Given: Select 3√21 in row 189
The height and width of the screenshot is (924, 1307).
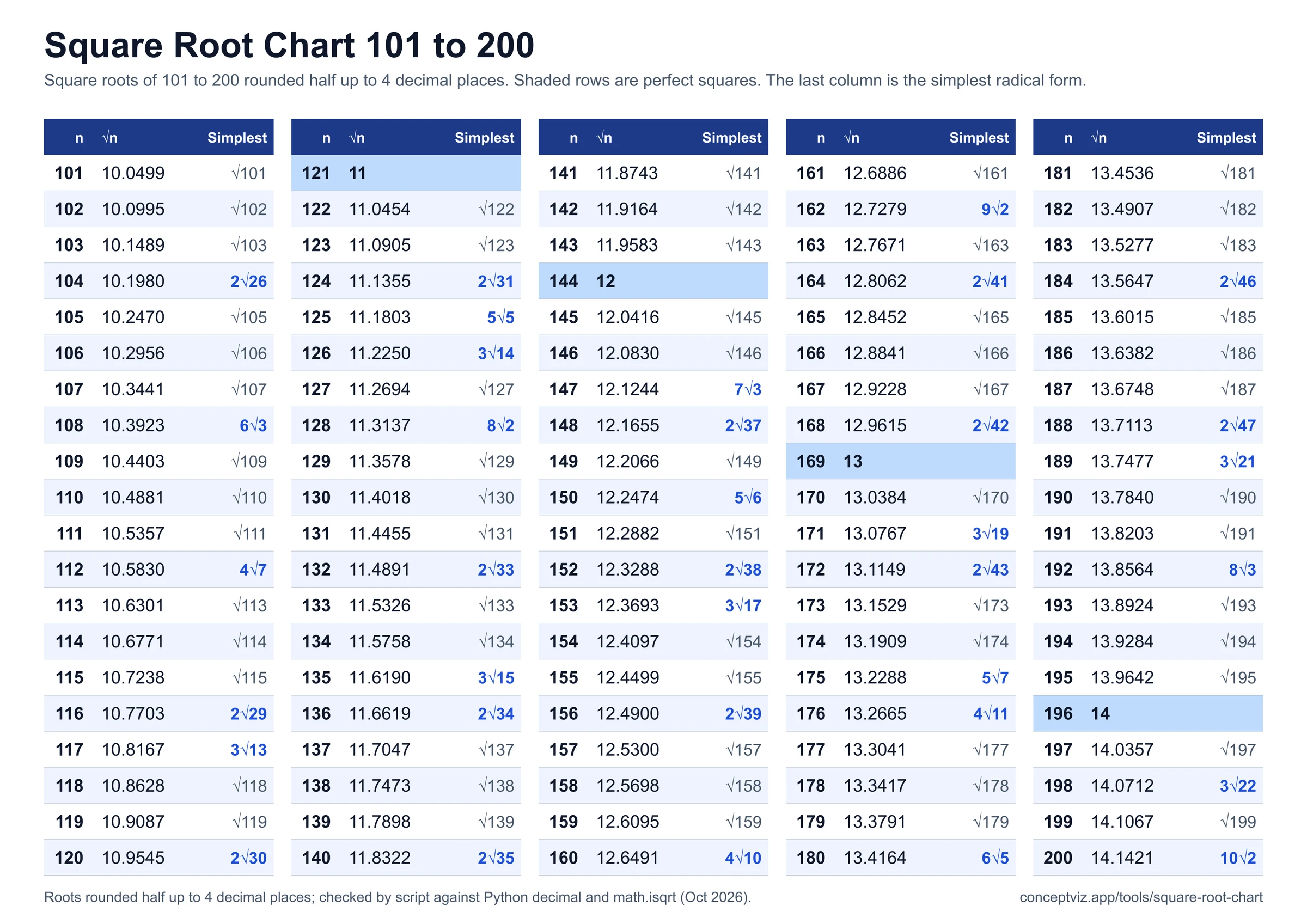Looking at the screenshot, I should (x=1238, y=461).
